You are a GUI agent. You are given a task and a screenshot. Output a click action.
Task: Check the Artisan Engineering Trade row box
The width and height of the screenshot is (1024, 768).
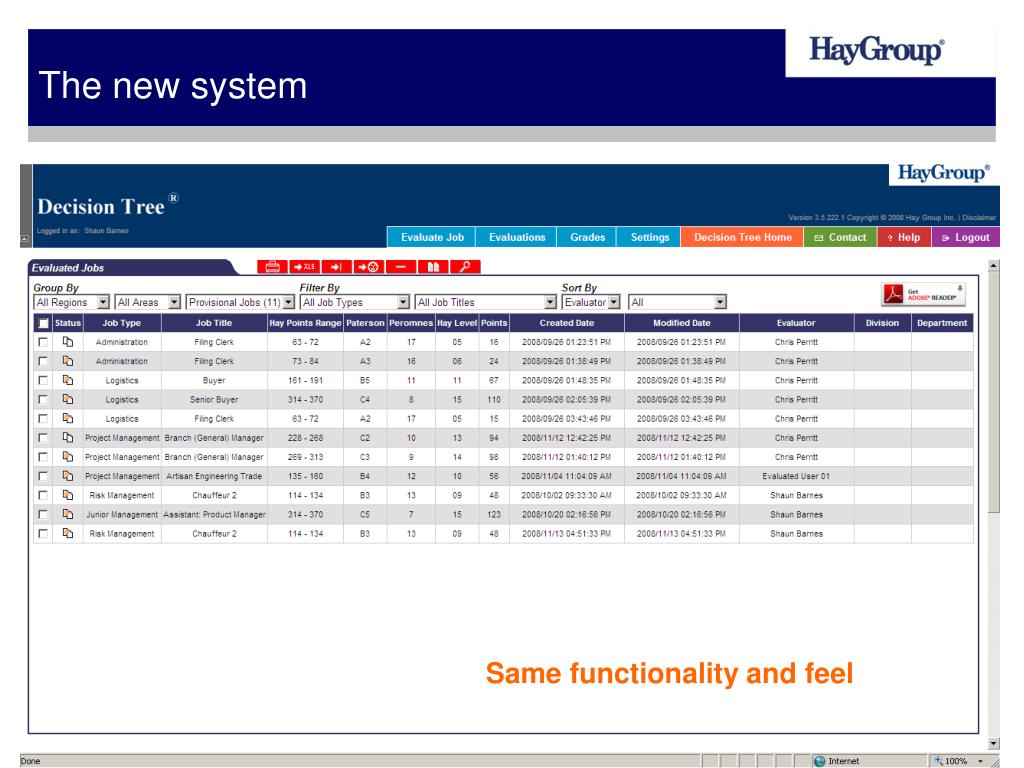tap(43, 476)
